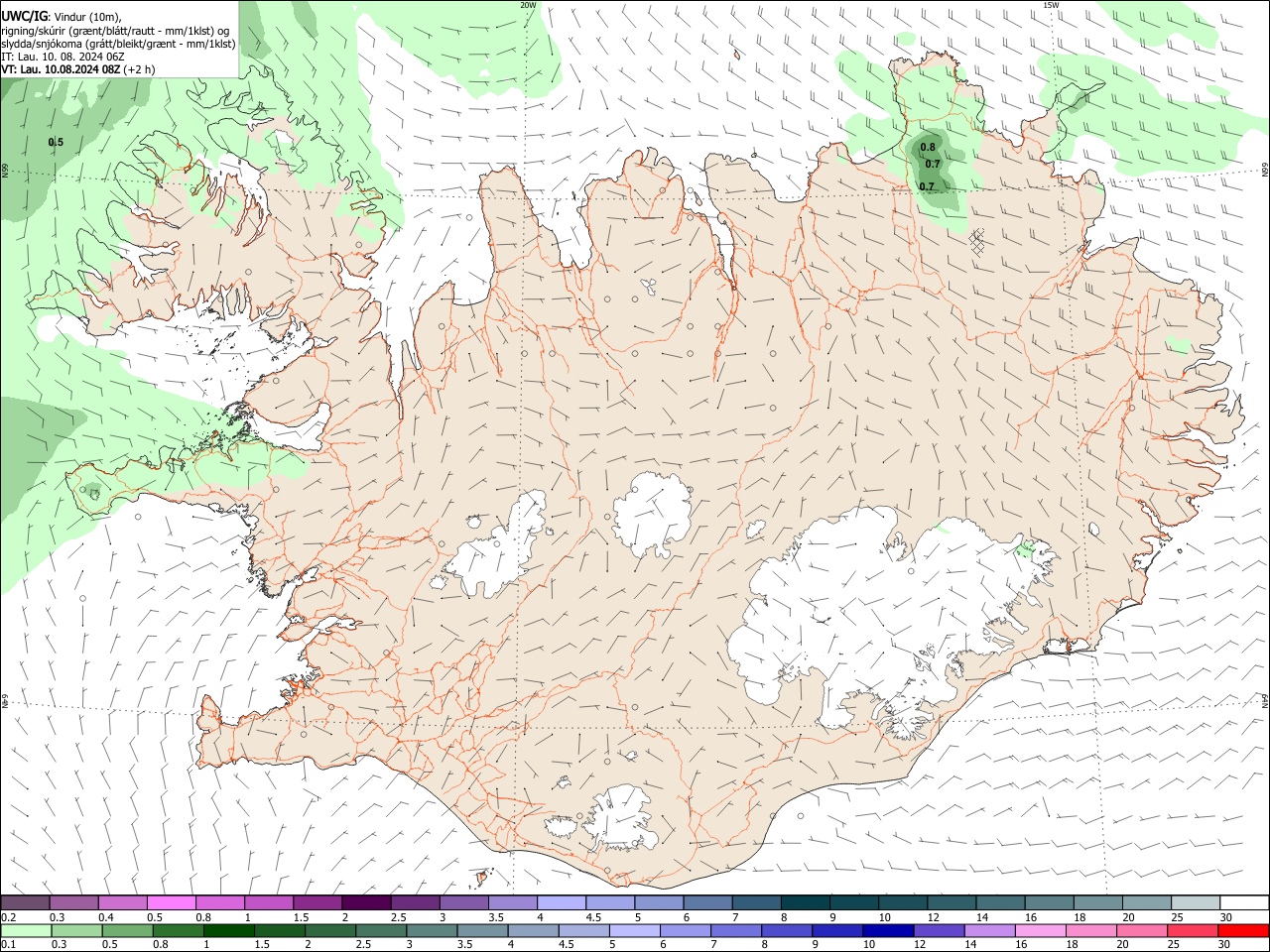The height and width of the screenshot is (952, 1270).
Task: Click the bottom-row pink swatch between 18 and 20
Action: tap(1090, 930)
